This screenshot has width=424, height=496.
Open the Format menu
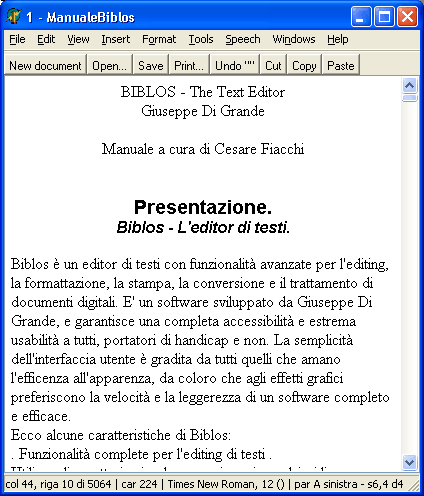pyautogui.click(x=159, y=39)
